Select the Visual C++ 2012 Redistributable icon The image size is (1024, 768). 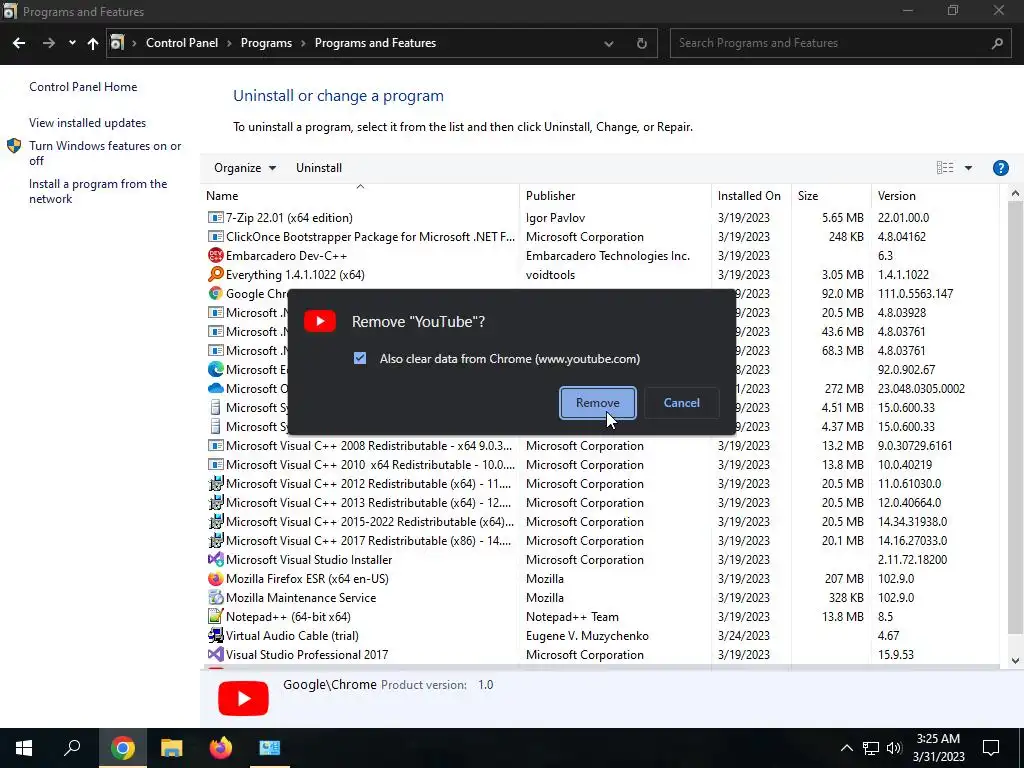215,483
